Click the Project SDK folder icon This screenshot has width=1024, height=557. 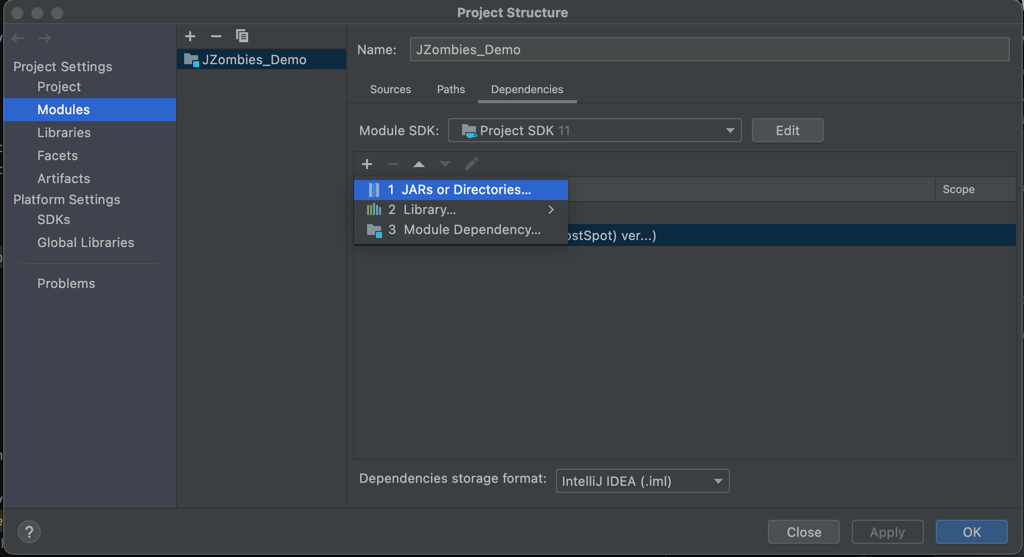[x=469, y=131]
